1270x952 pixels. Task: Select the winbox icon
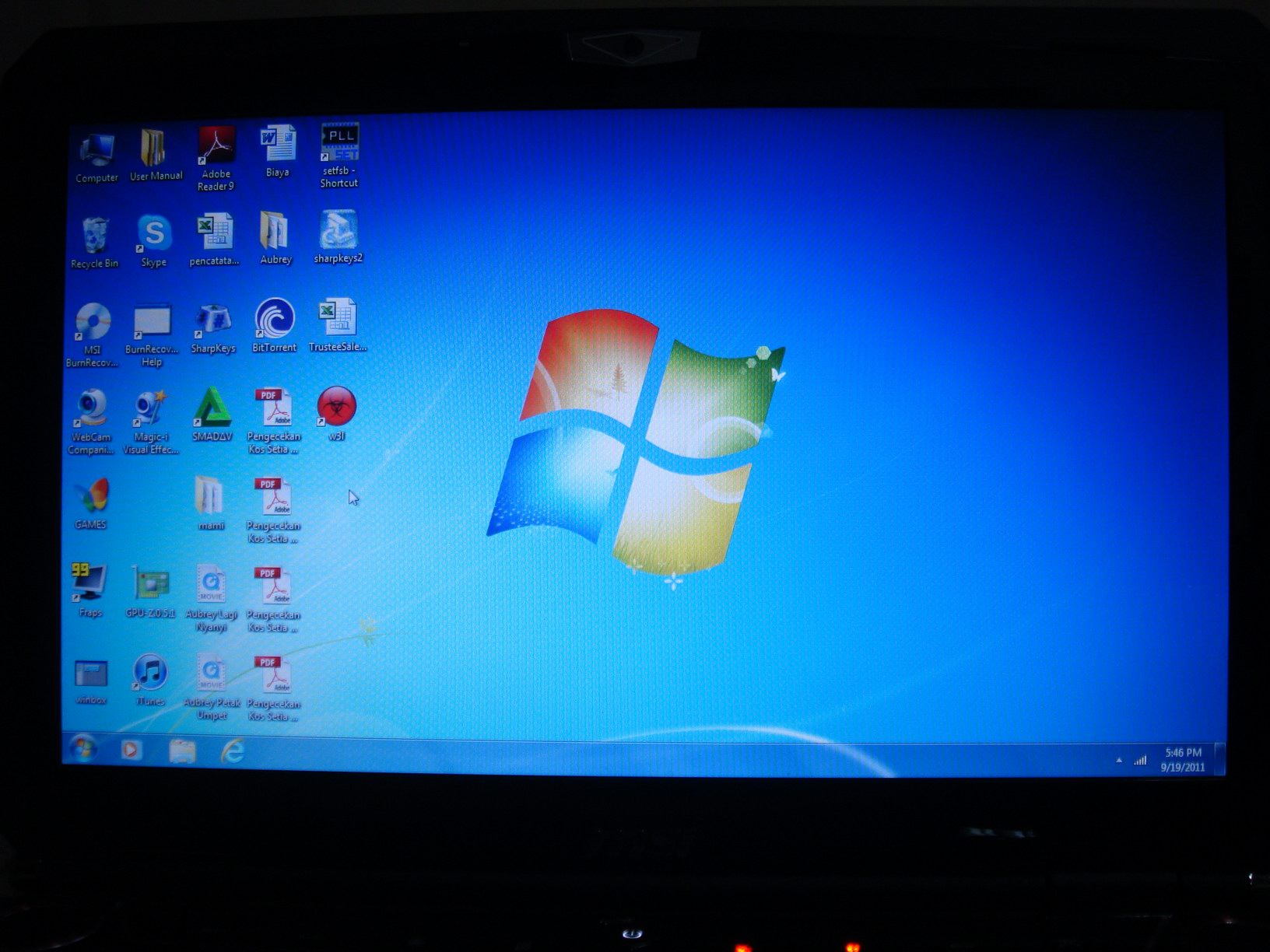click(x=90, y=682)
